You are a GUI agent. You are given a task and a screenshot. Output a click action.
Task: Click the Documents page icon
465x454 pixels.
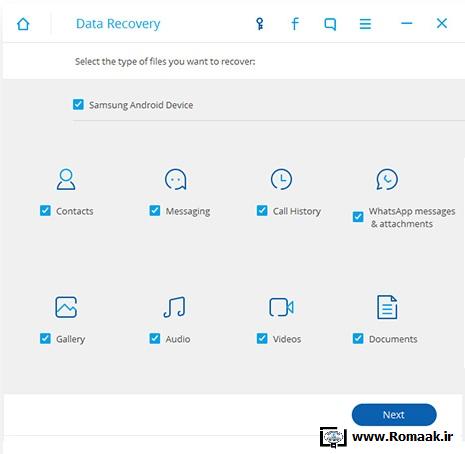(387, 307)
